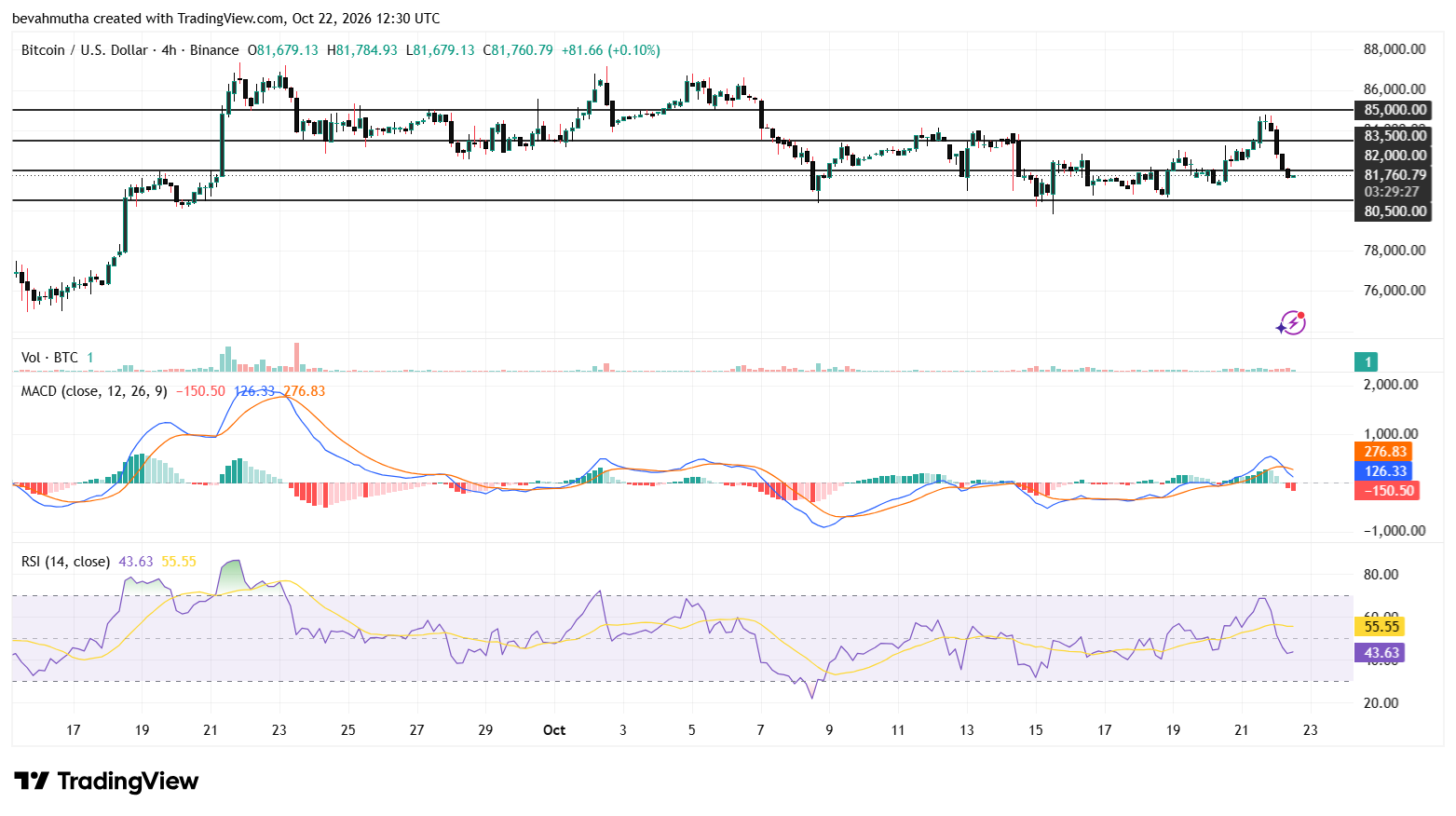Click the red histogram badge −150.50 on axis

click(1386, 491)
